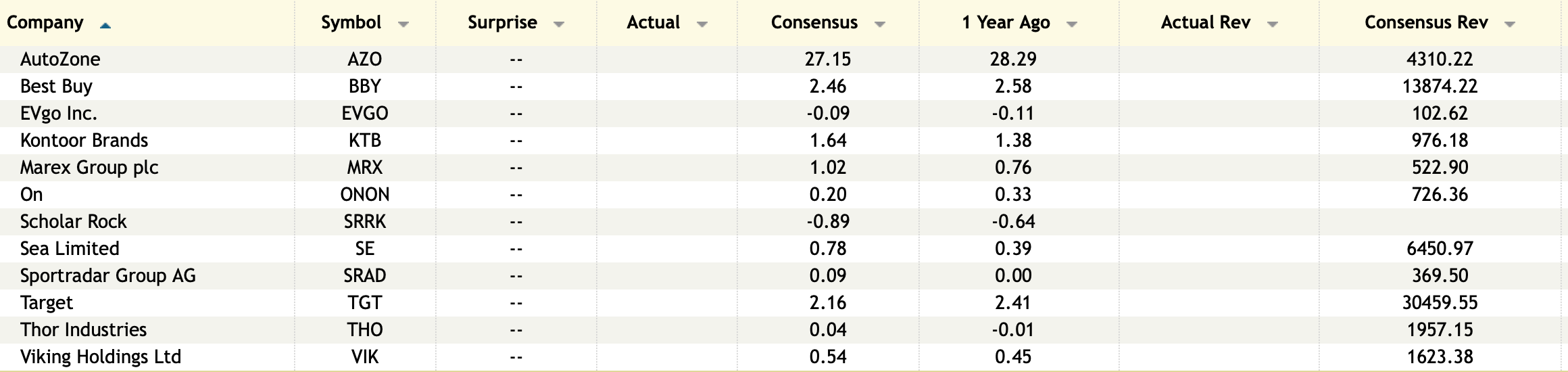Screen dimensions: 1568x372
Task: Select the Viking Holdings Ltd row
Action: (101, 357)
